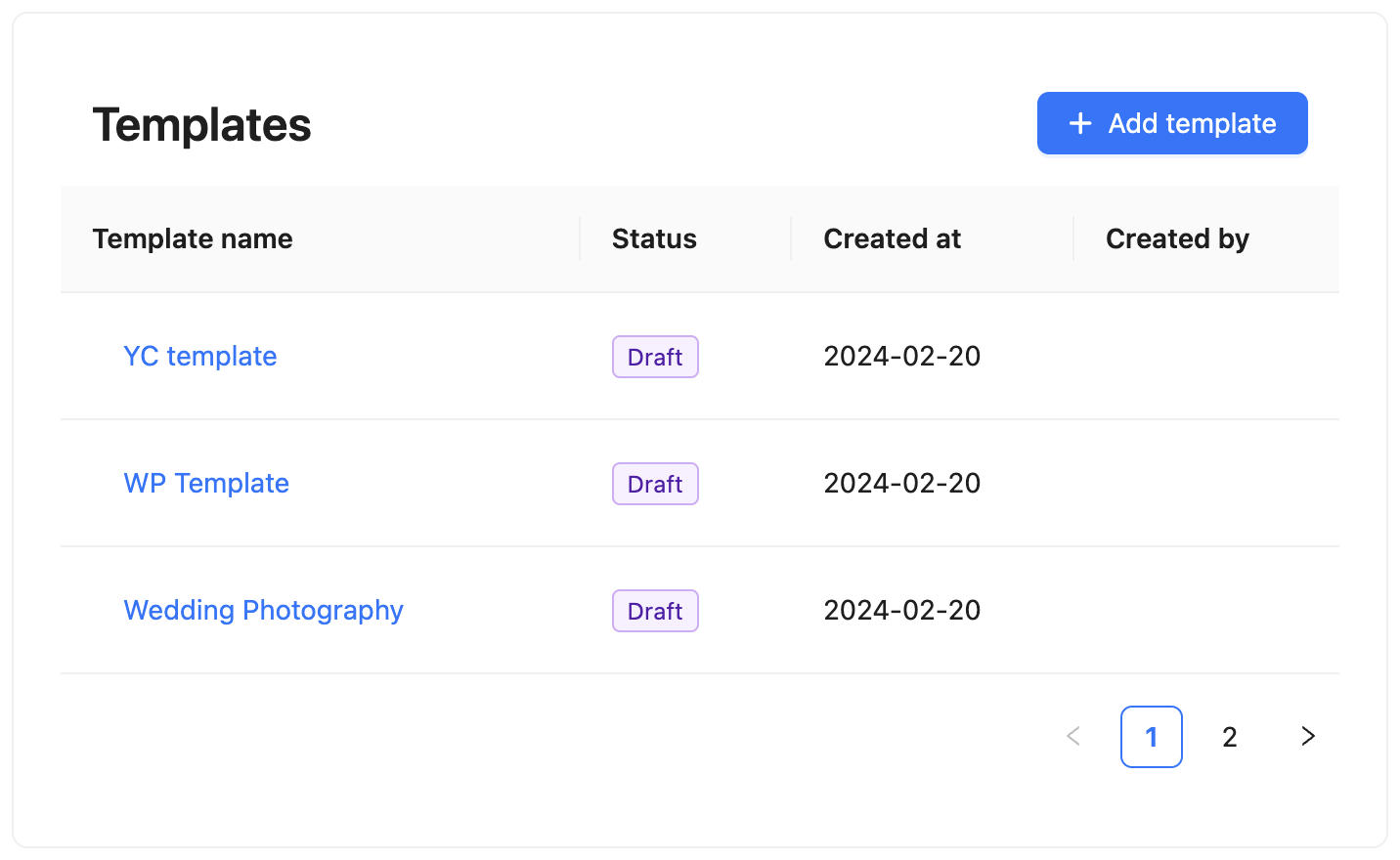Open the YC template link
Viewport: 1400px width, 860px height.
(200, 356)
